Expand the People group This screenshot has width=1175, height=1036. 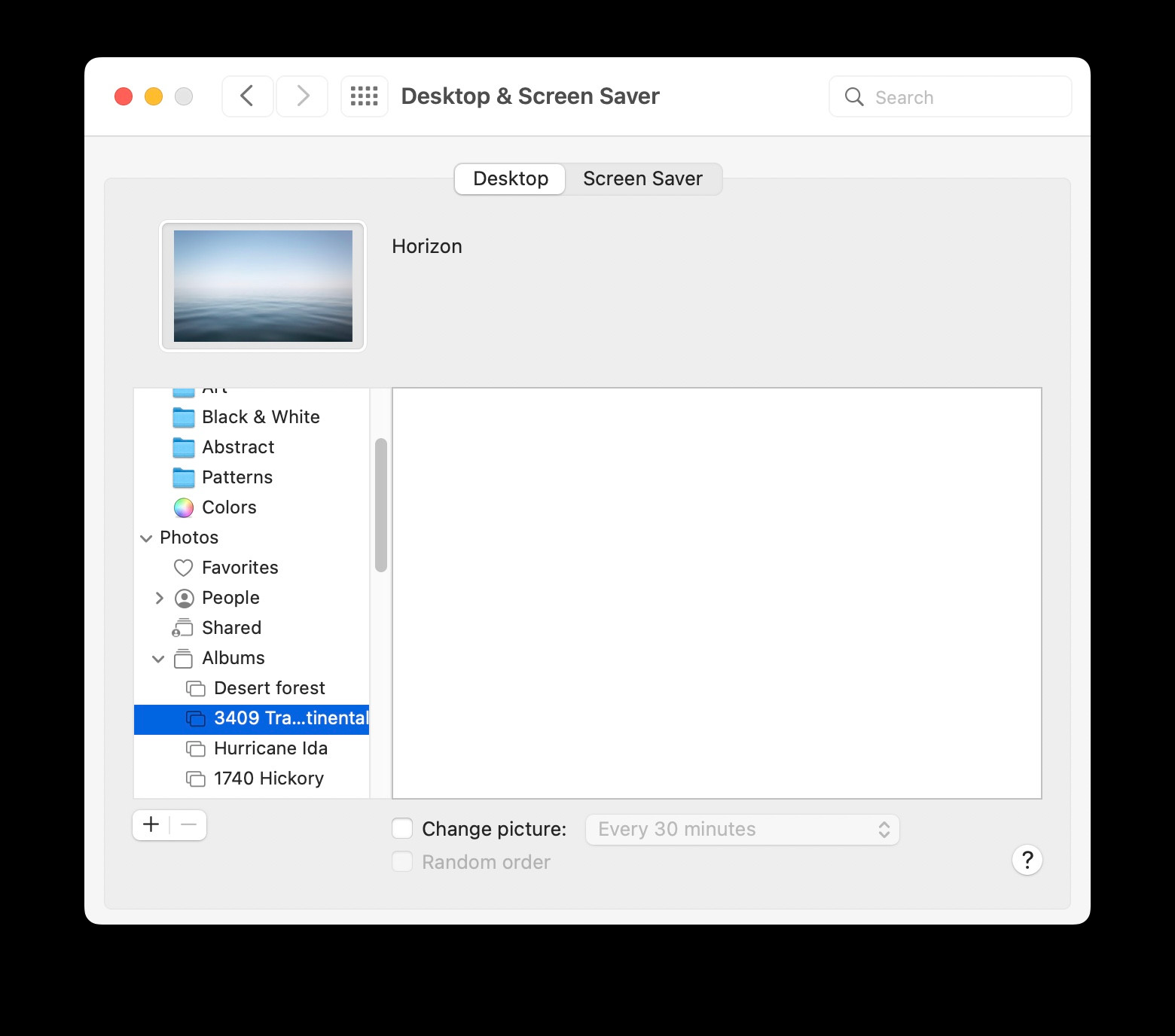point(159,598)
